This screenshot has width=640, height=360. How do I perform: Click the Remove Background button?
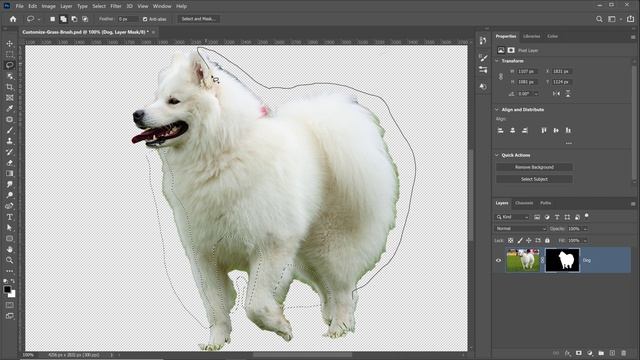[x=534, y=167]
